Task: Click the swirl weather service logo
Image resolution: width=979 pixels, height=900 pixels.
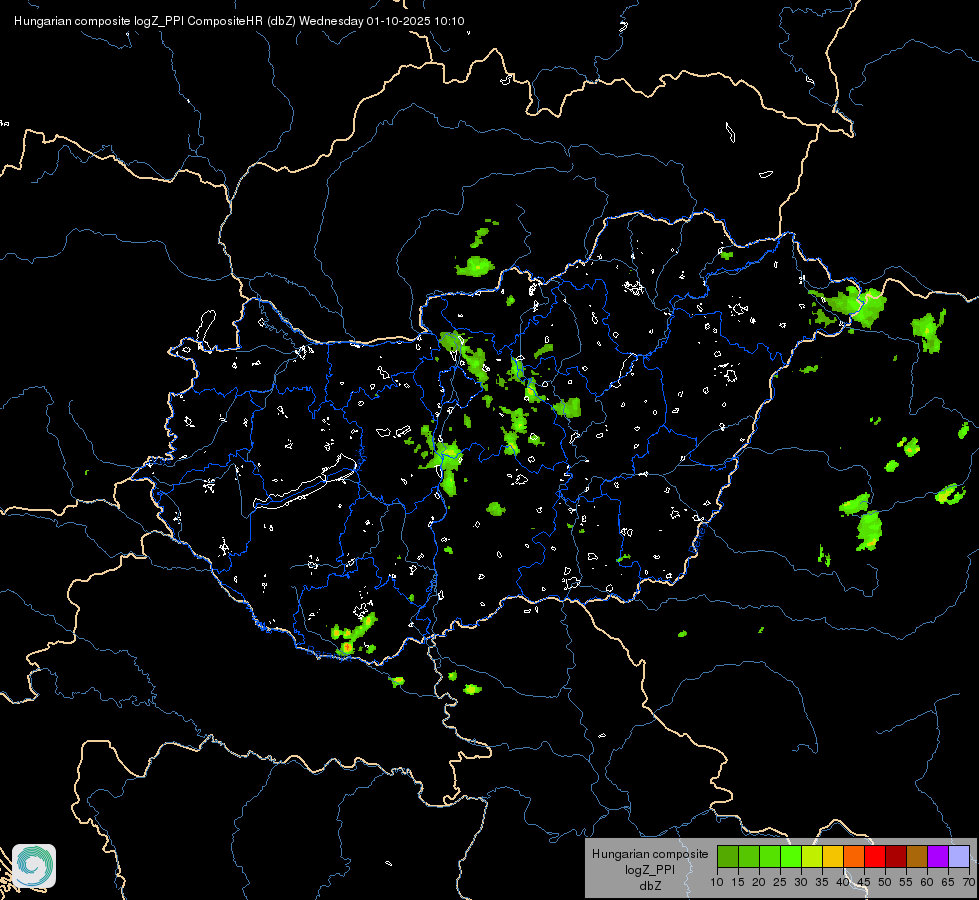Action: pos(34,866)
